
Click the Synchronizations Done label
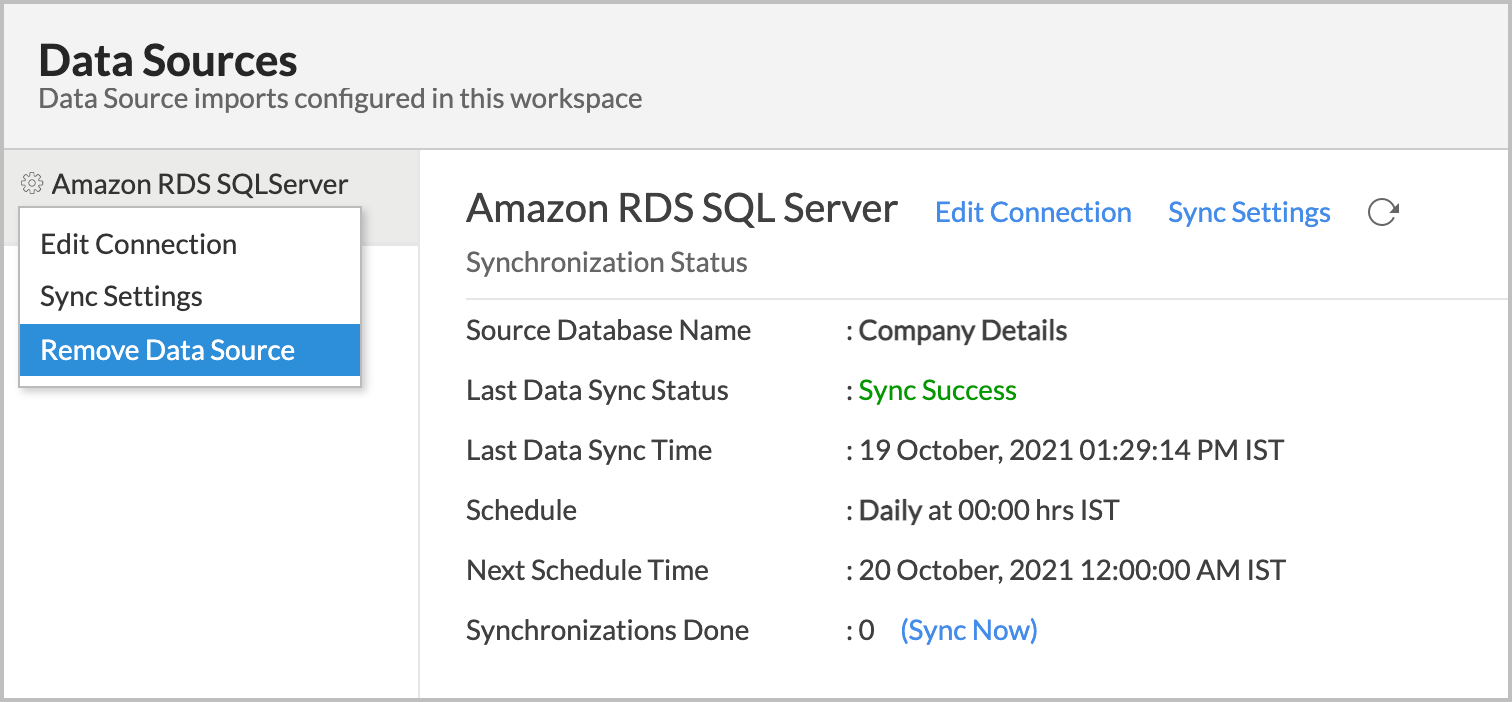[607, 630]
